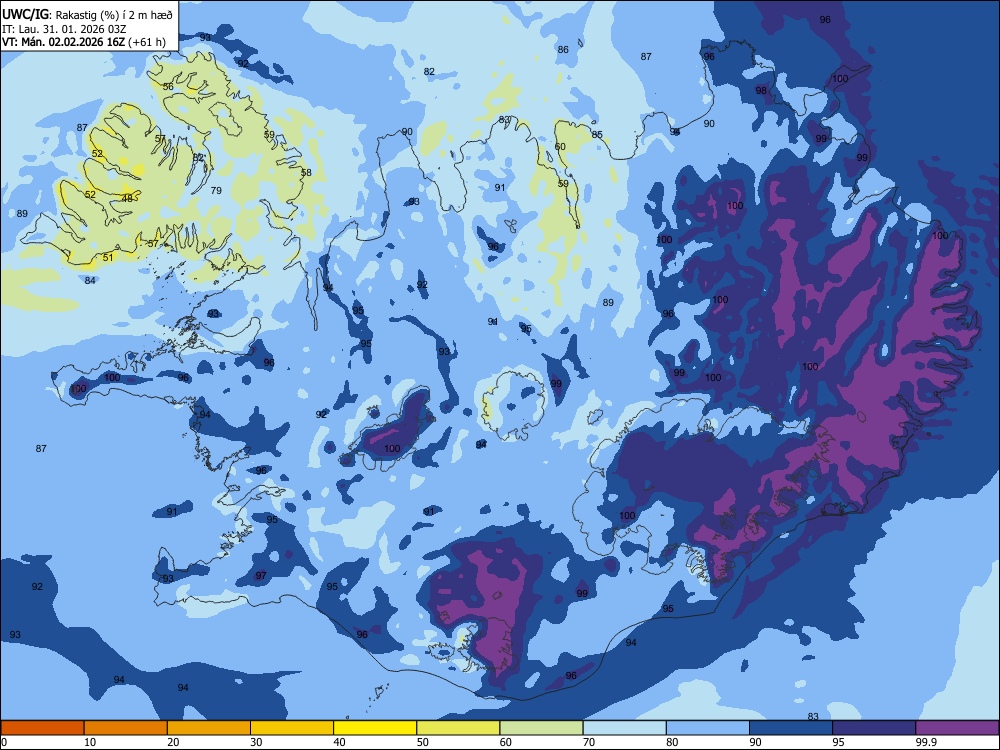Click the map value "51" in the yellow area
Viewport: 1000px width, 750px height.
(x=108, y=258)
